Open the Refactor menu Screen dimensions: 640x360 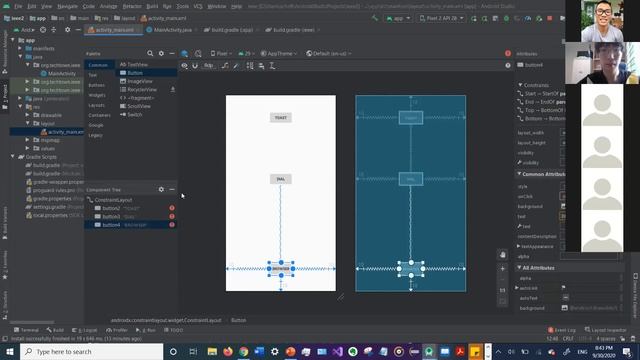[132, 7]
